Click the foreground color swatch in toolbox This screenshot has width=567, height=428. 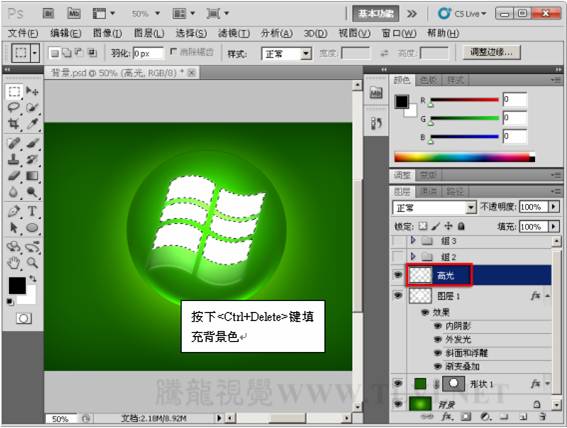coord(17,286)
